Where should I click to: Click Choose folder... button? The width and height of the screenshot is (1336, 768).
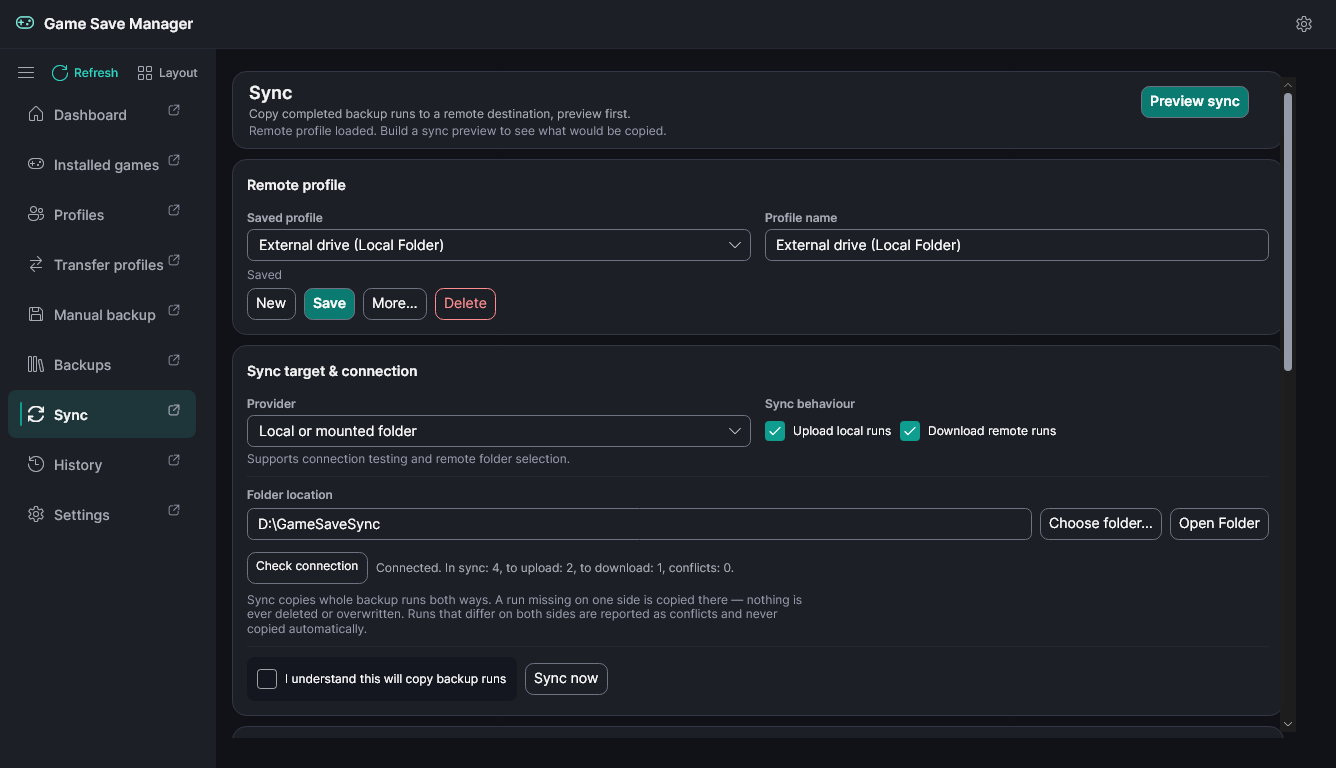(x=1100, y=523)
